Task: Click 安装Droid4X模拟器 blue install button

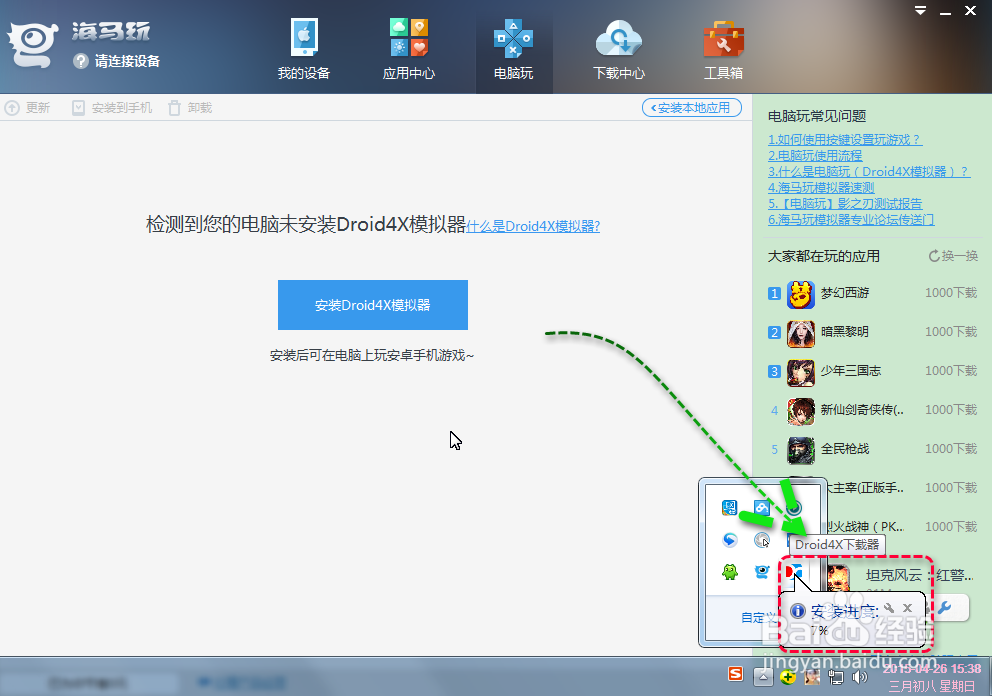Action: click(x=373, y=305)
